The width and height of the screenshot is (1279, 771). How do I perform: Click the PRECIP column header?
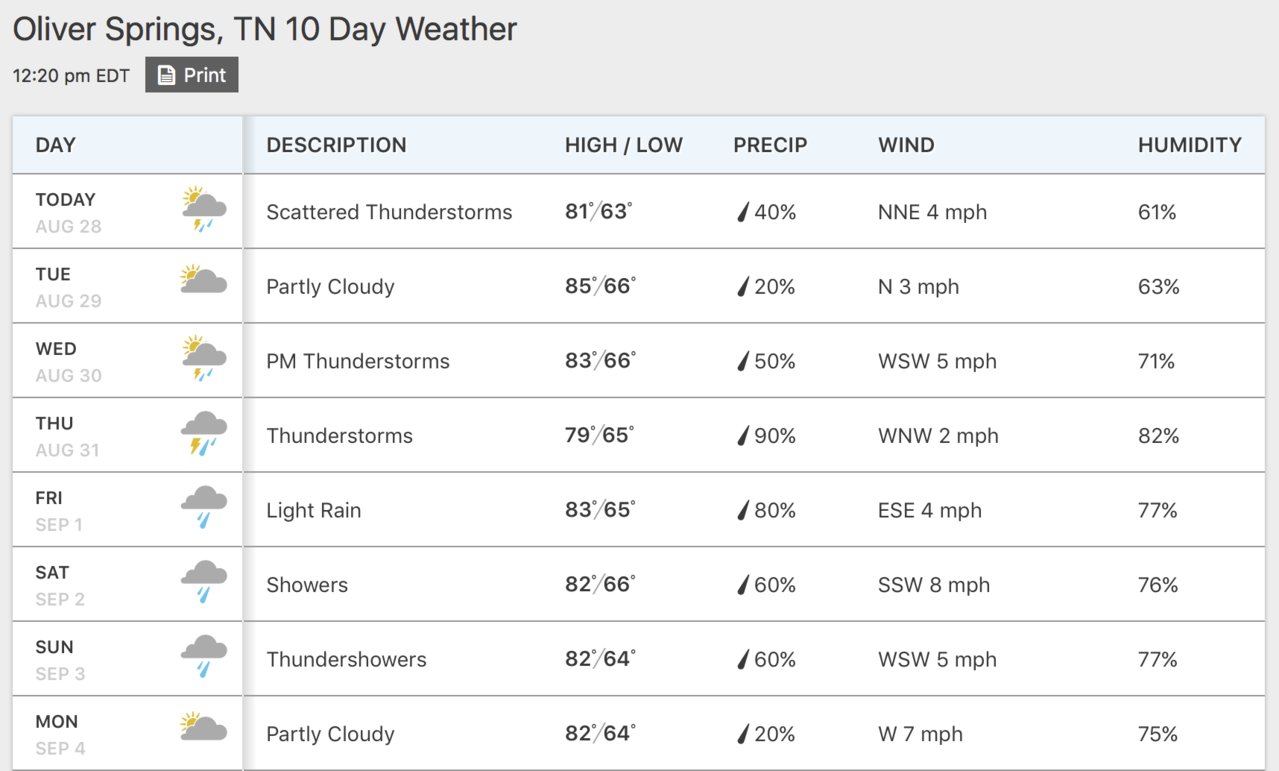[770, 145]
